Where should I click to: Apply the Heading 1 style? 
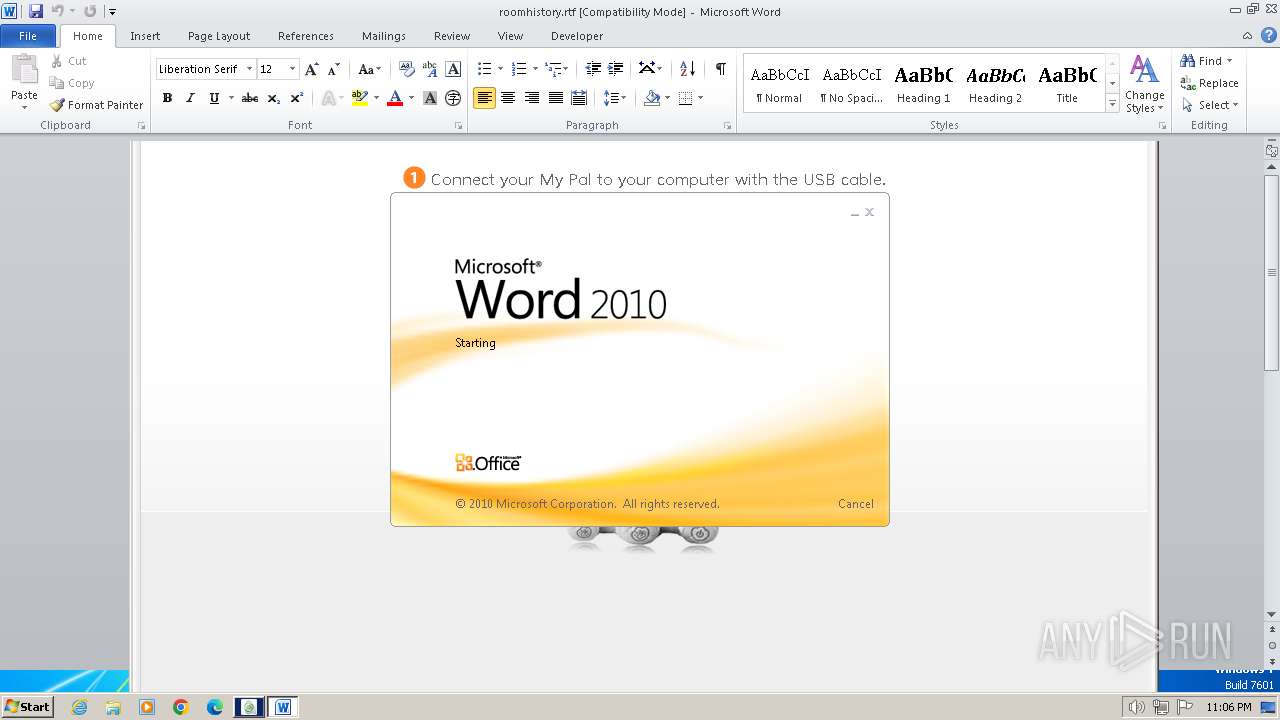pyautogui.click(x=924, y=84)
